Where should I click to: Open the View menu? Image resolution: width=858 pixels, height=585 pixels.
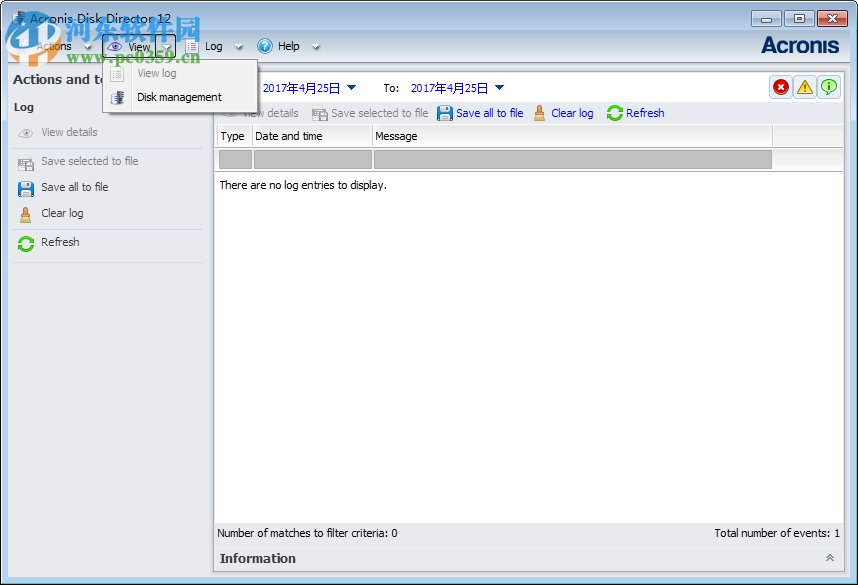pos(139,47)
